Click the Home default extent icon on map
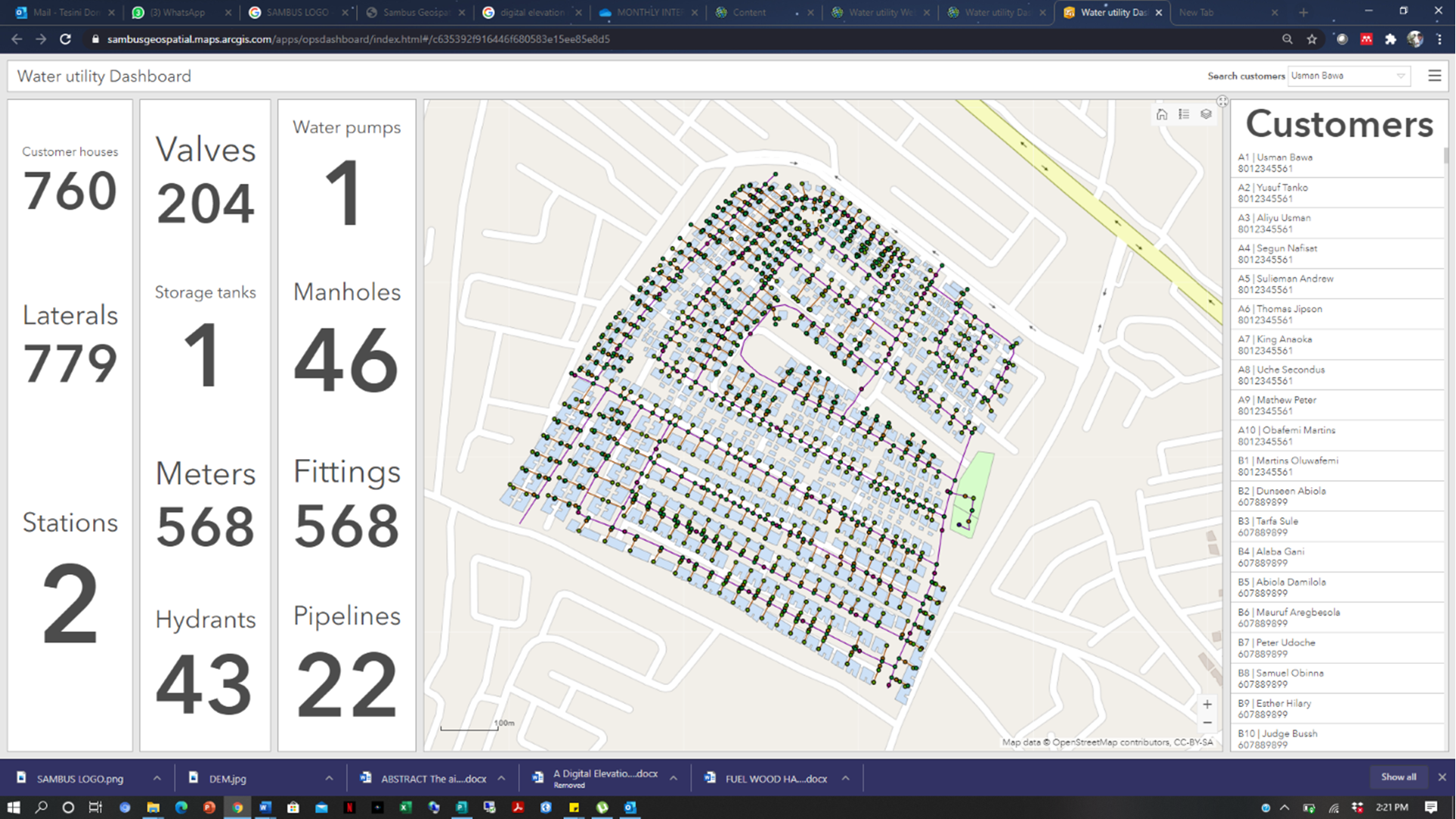1456x819 pixels. click(1162, 114)
